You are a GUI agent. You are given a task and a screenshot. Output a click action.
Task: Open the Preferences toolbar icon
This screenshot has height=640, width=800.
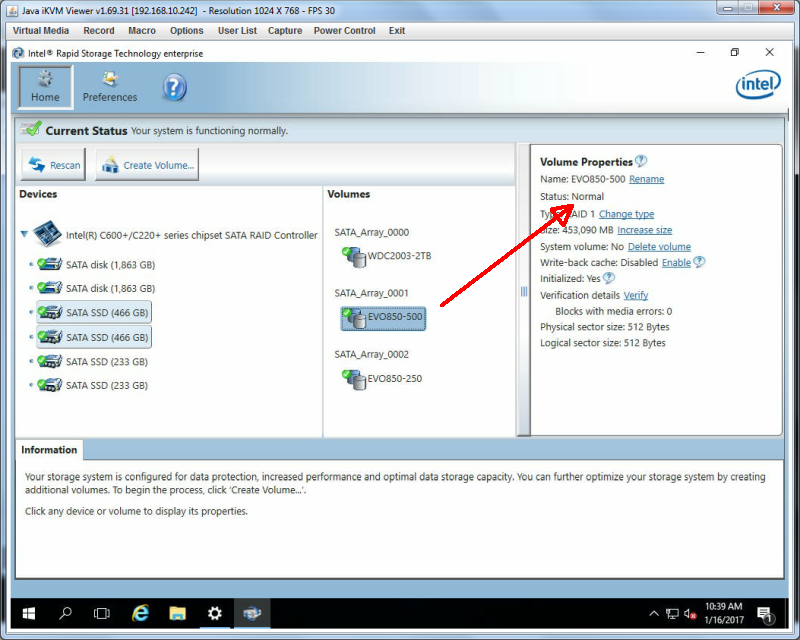point(110,87)
